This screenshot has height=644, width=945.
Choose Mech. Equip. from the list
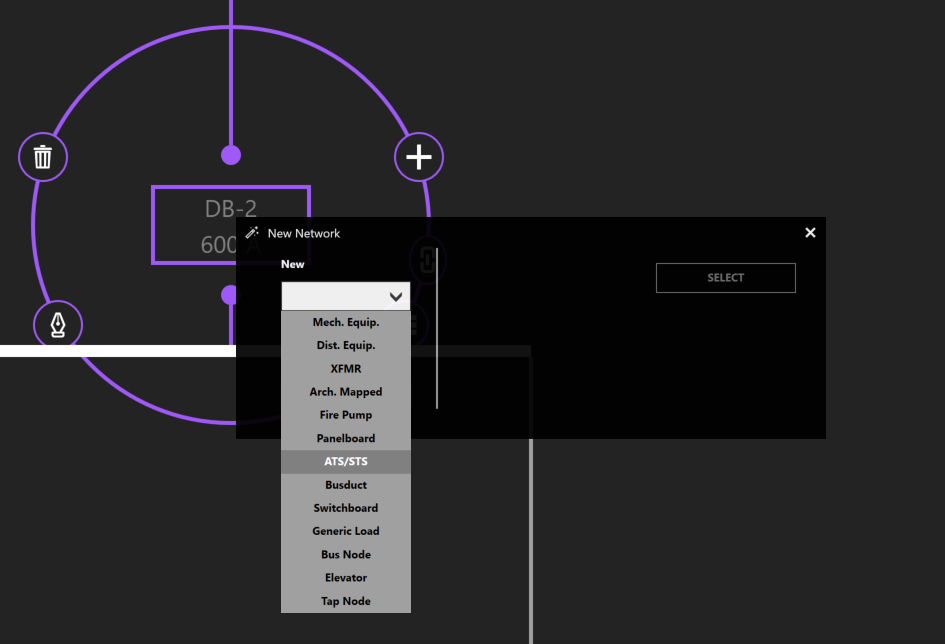click(346, 322)
